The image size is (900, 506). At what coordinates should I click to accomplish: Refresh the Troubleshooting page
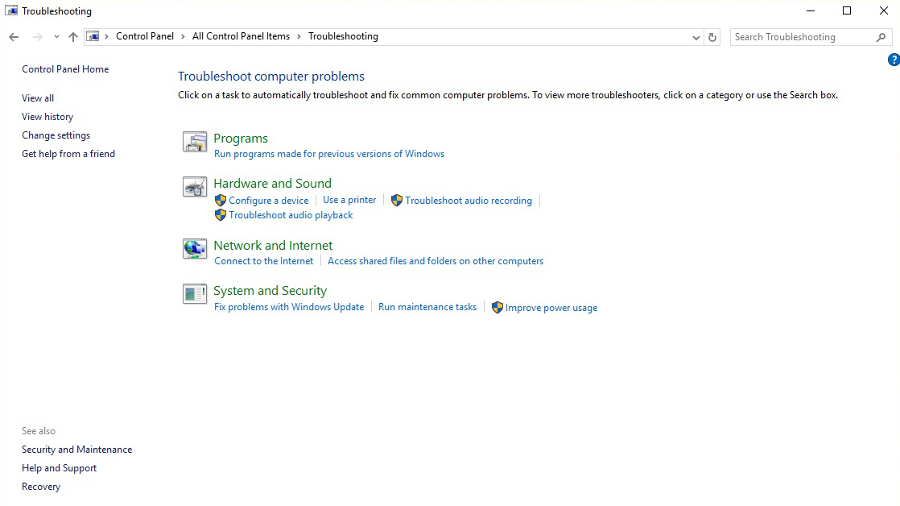tap(712, 37)
